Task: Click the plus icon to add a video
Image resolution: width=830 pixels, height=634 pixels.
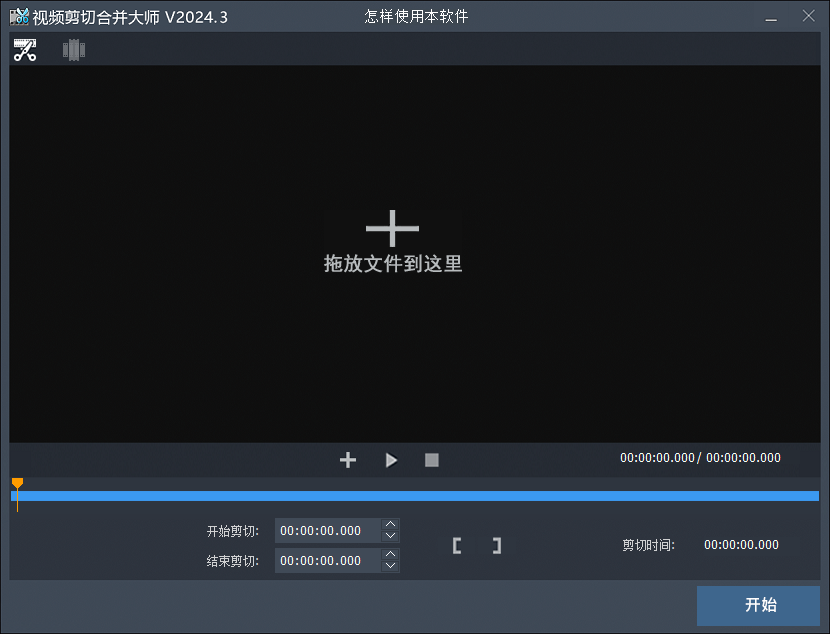Action: point(348,460)
